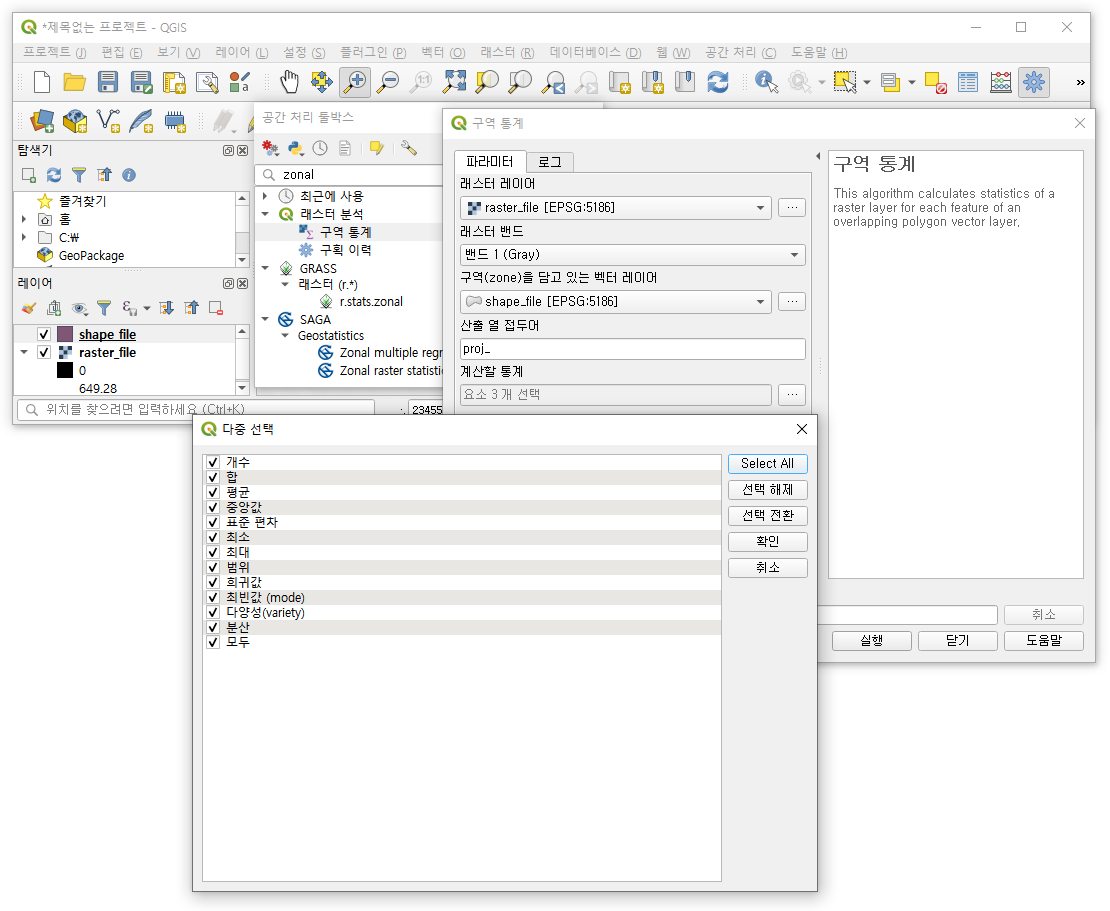This screenshot has width=1110, height=911.
Task: Click the proj_ column prefix field
Action: (633, 349)
